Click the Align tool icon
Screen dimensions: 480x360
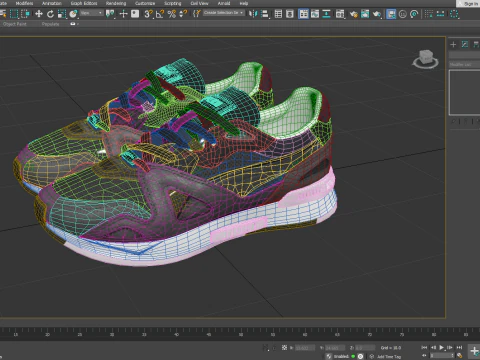[x=265, y=14]
